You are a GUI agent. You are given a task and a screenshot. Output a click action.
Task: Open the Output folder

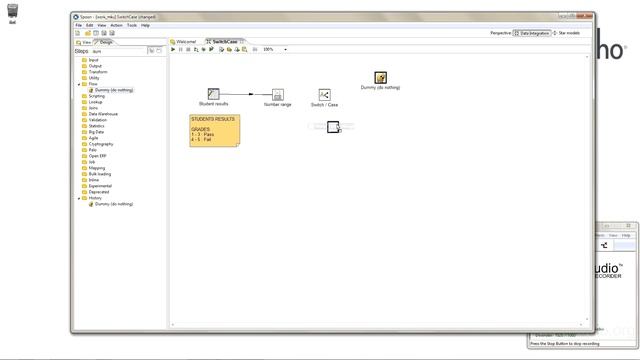pos(92,66)
